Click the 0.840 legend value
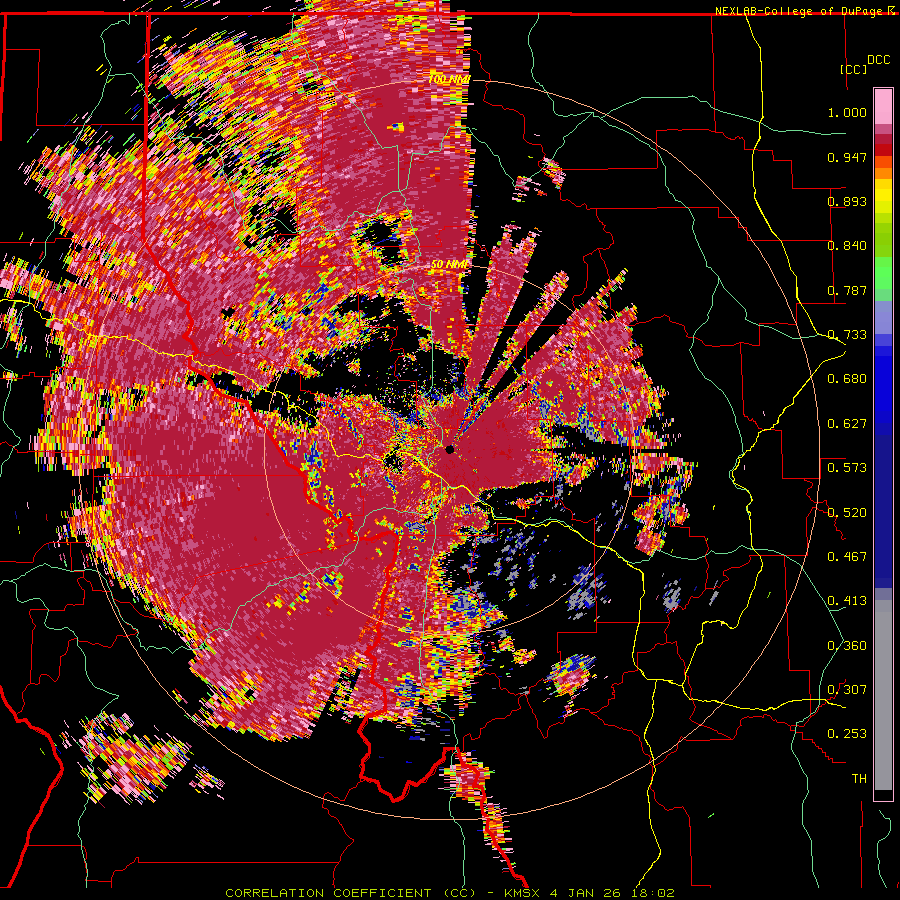 pyautogui.click(x=847, y=246)
